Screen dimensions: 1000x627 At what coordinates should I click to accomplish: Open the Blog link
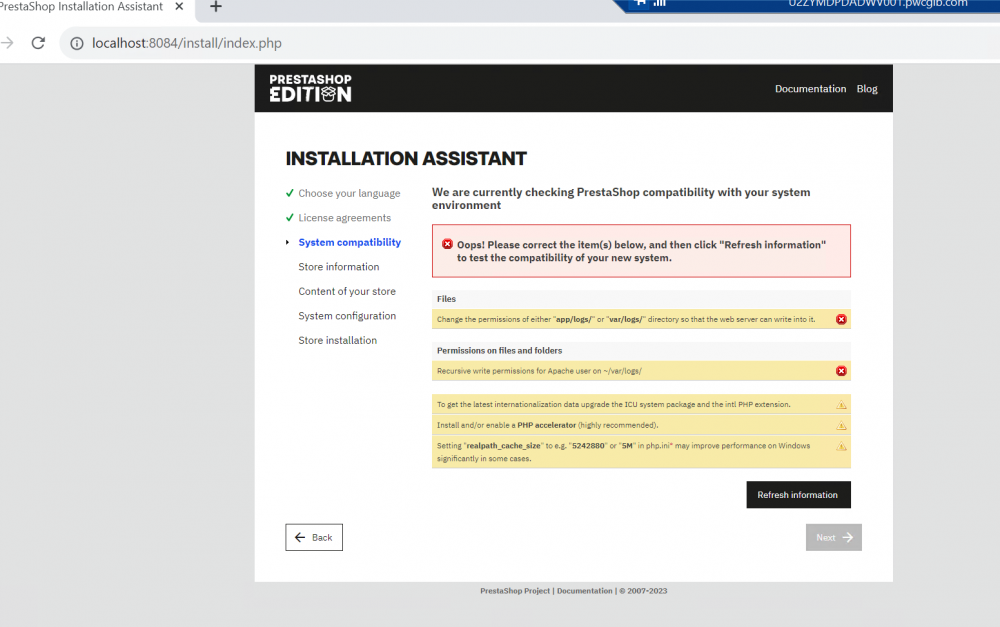tap(866, 88)
